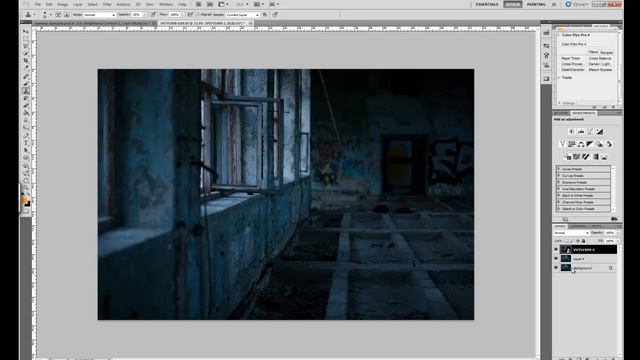Launch Bridge from the application bar
This screenshot has width=640, height=360.
point(198,4)
